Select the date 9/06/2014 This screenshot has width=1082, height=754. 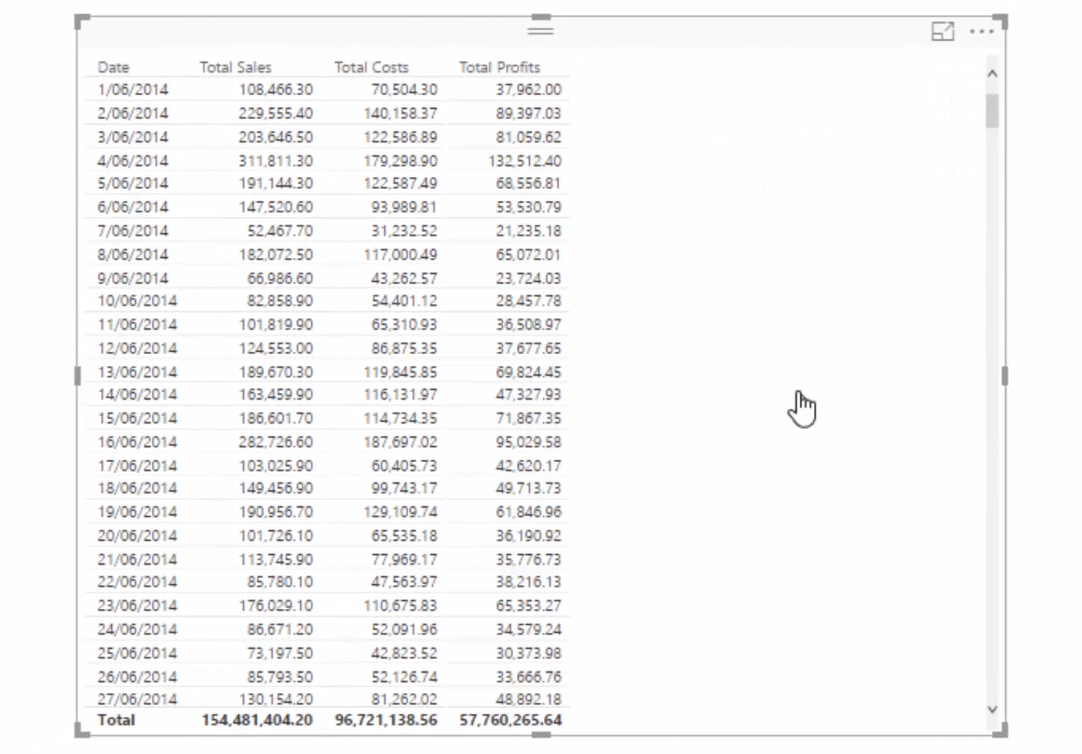click(132, 278)
